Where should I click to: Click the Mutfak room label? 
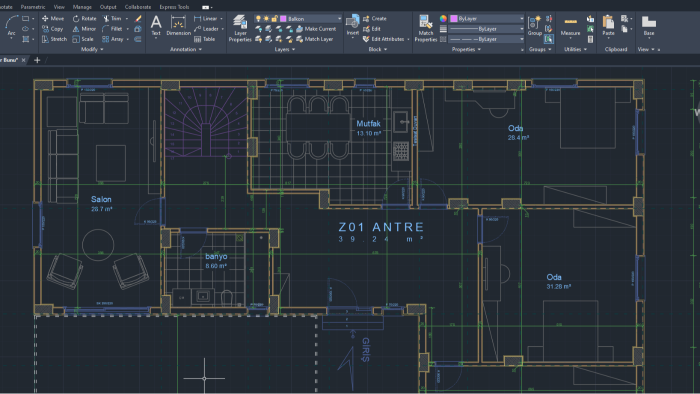tap(368, 123)
